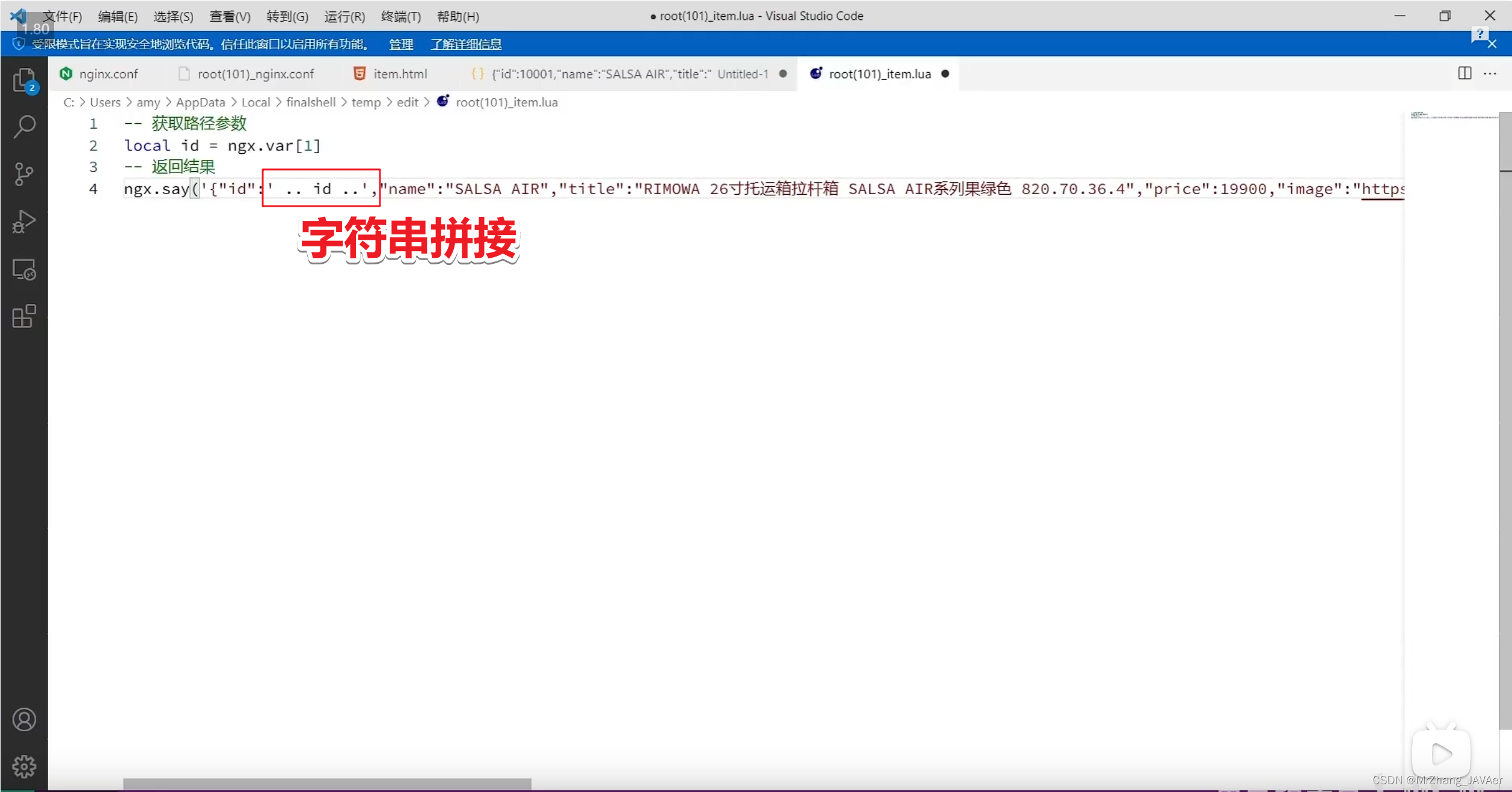Open the Manage settings gear
This screenshot has height=792, width=1512.
[x=24, y=766]
